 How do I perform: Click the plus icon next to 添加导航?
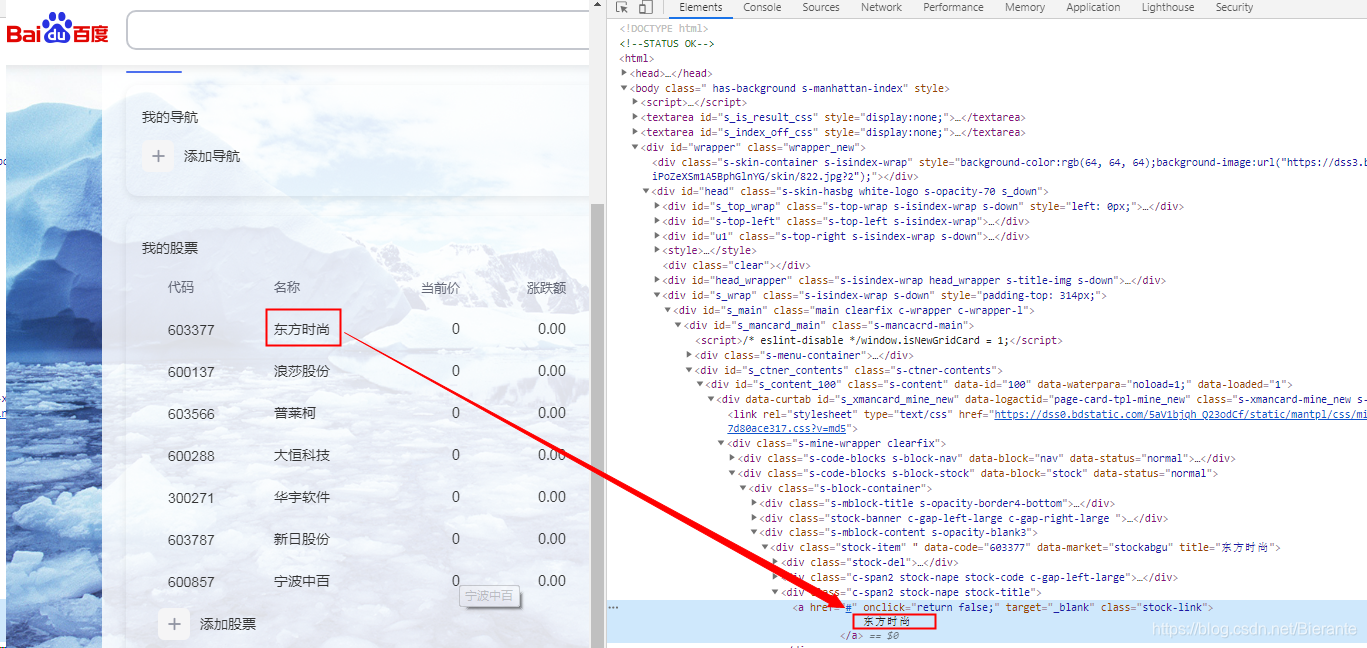(157, 156)
